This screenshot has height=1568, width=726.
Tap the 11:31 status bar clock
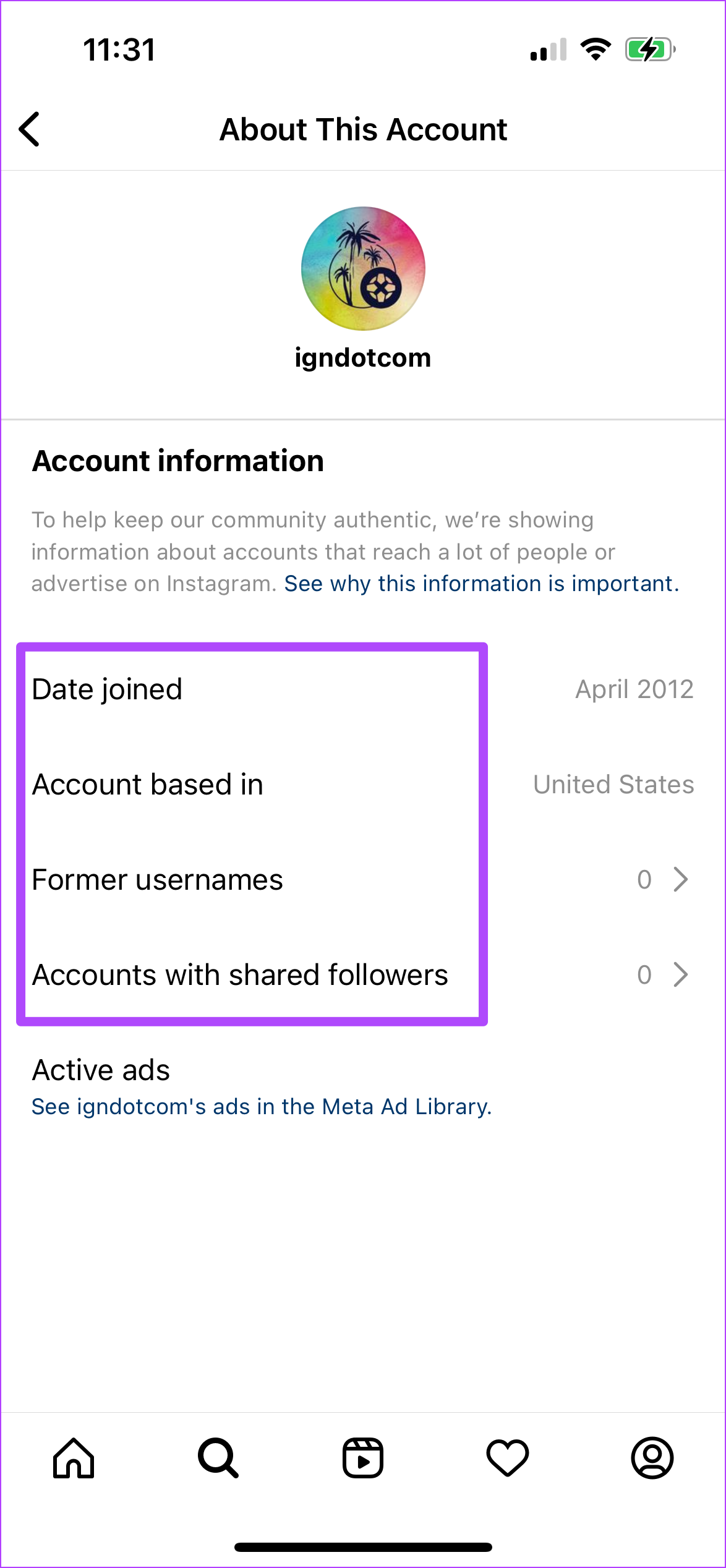119,49
